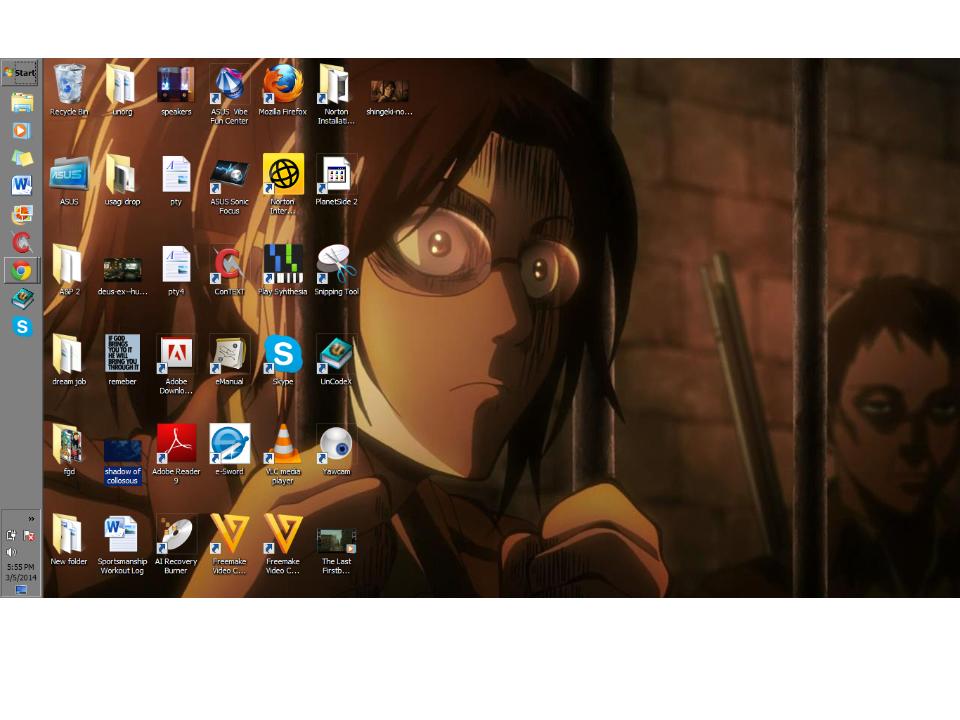This screenshot has width=960, height=720.
Task: Select the Play Synthesia shortcut
Action: 282,270
